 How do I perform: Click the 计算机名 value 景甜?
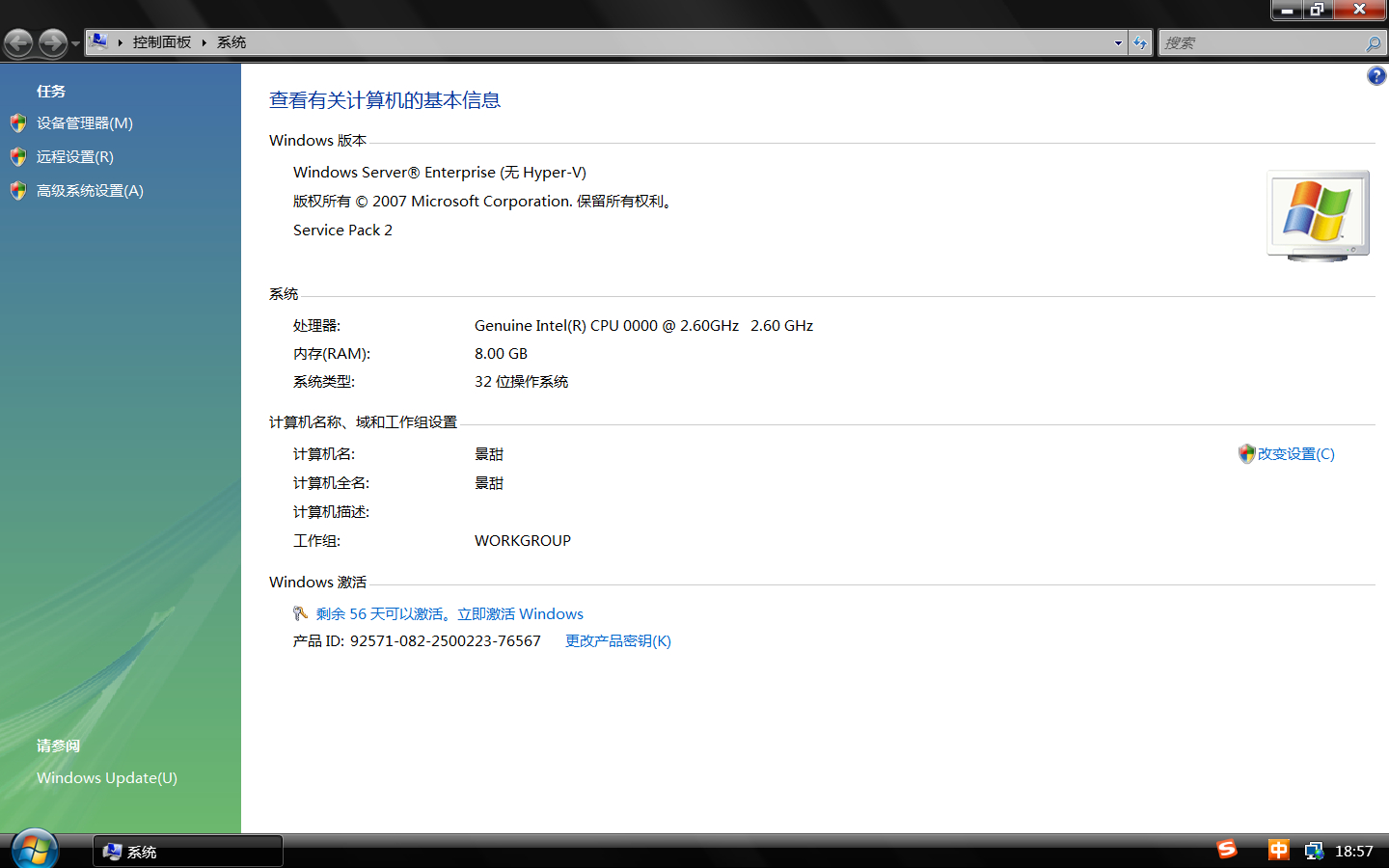point(489,454)
